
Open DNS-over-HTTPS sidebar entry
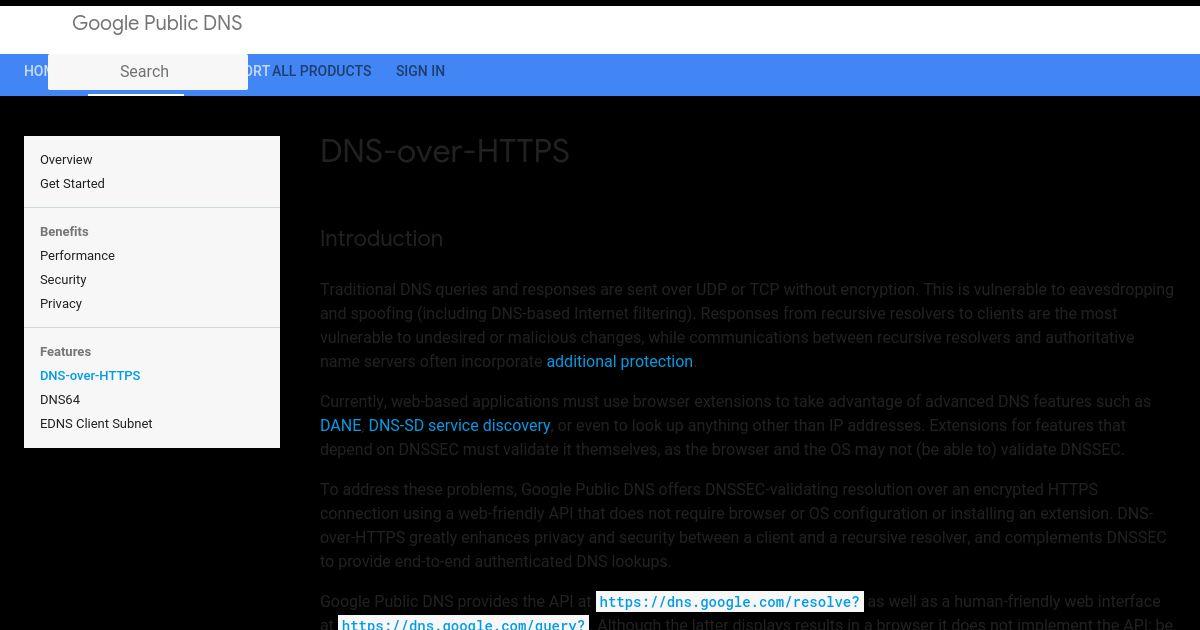coord(90,375)
